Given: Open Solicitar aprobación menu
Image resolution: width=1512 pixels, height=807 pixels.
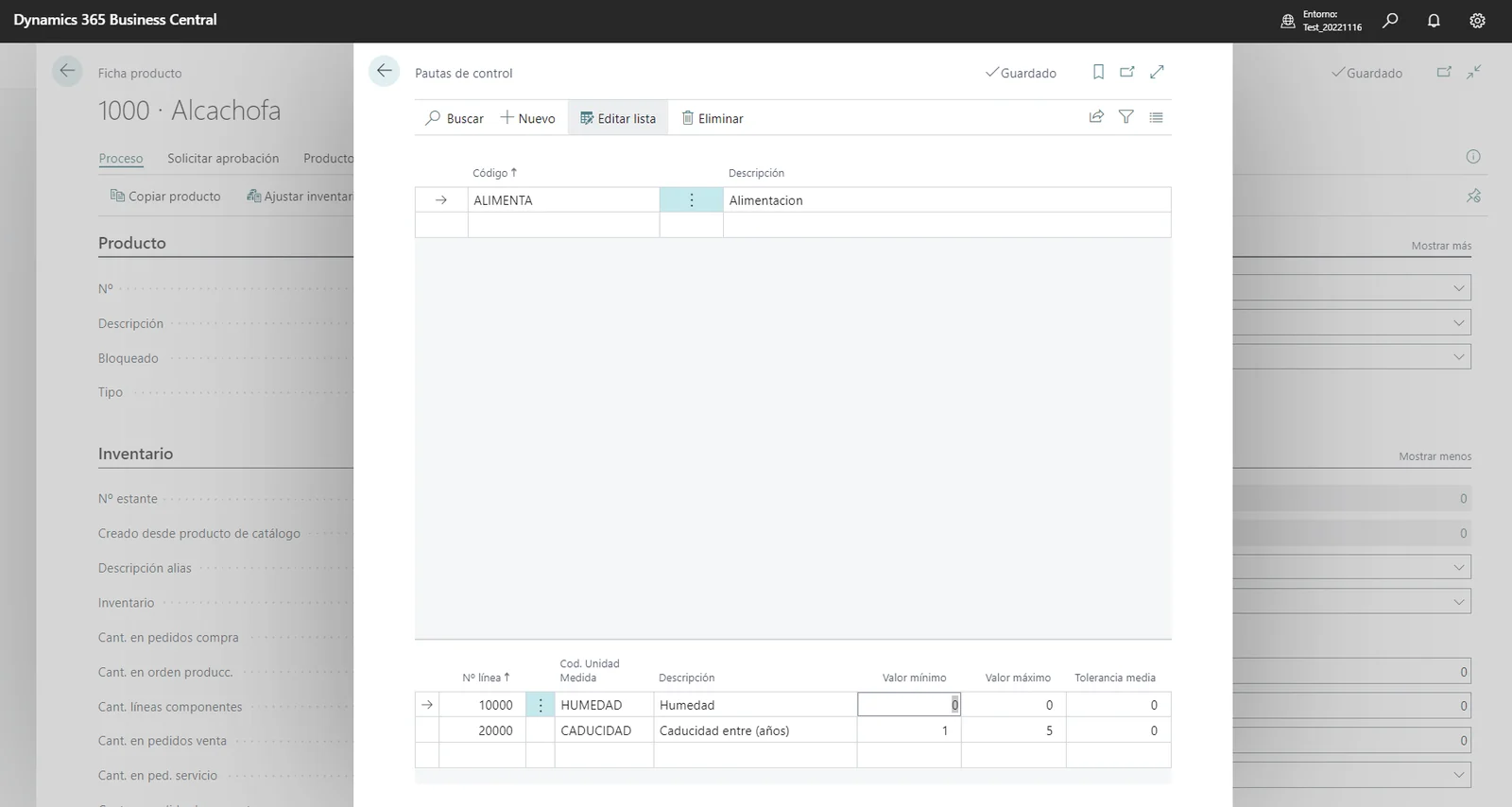Looking at the screenshot, I should click(223, 159).
